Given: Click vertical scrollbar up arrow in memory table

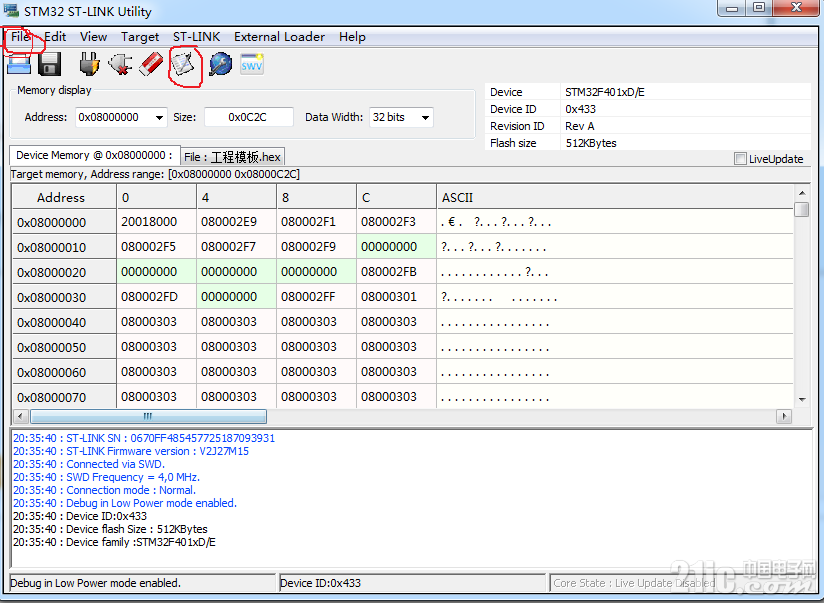Looking at the screenshot, I should pos(801,193).
